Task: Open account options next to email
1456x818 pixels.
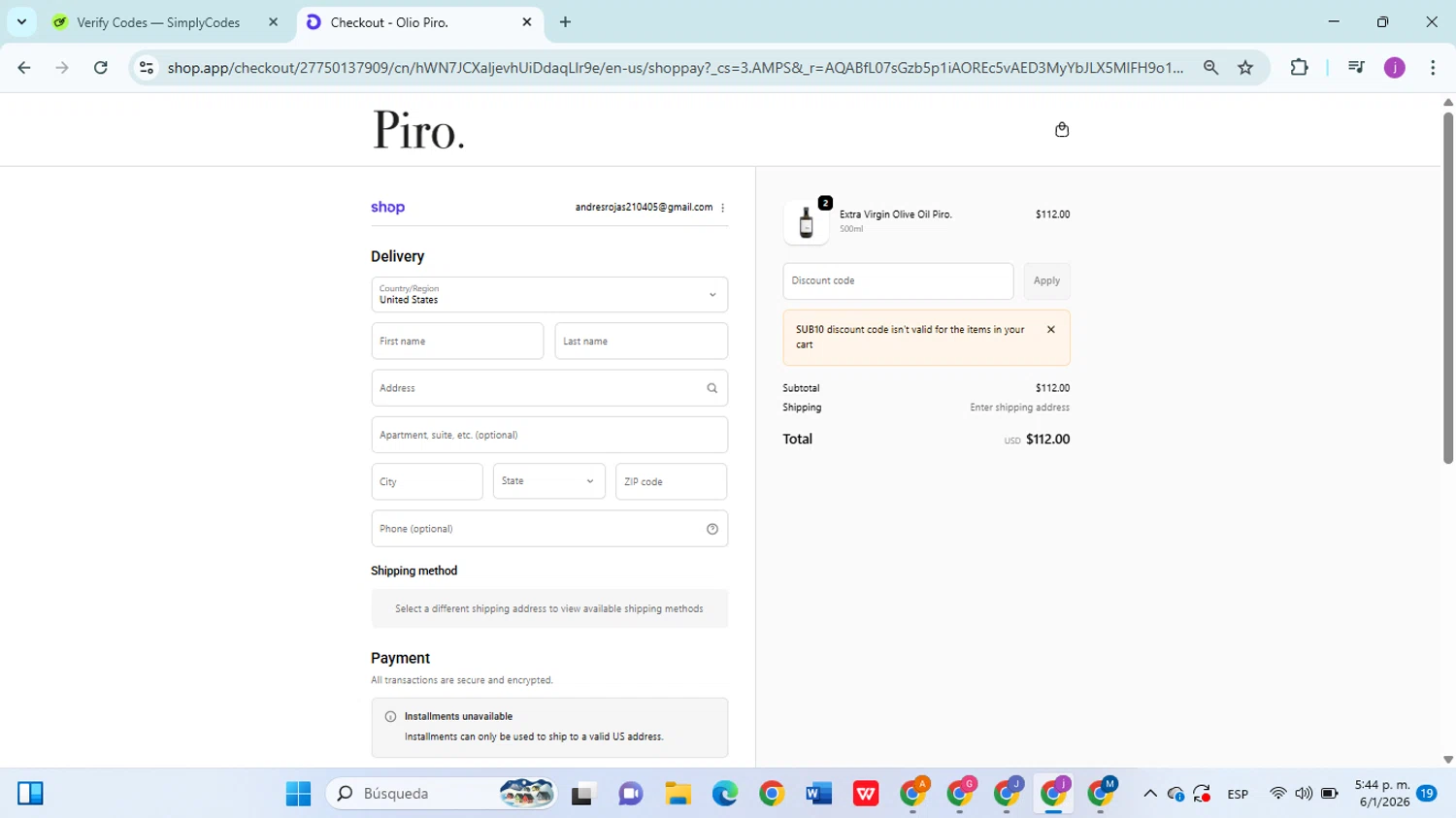Action: [723, 208]
